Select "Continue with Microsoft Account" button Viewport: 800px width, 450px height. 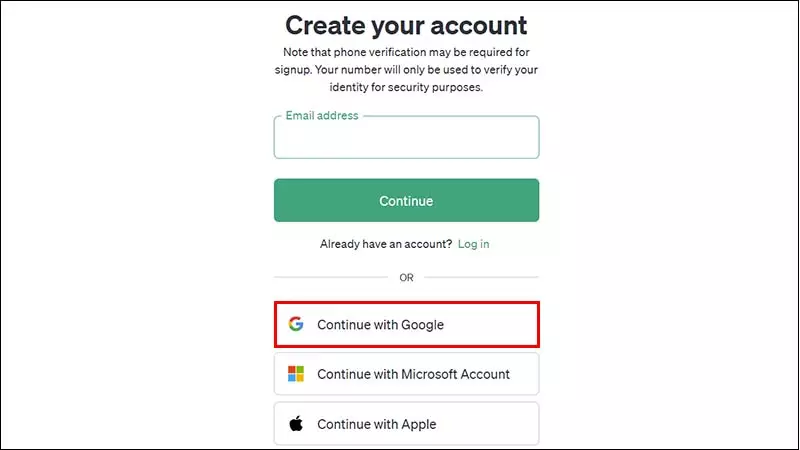point(407,374)
